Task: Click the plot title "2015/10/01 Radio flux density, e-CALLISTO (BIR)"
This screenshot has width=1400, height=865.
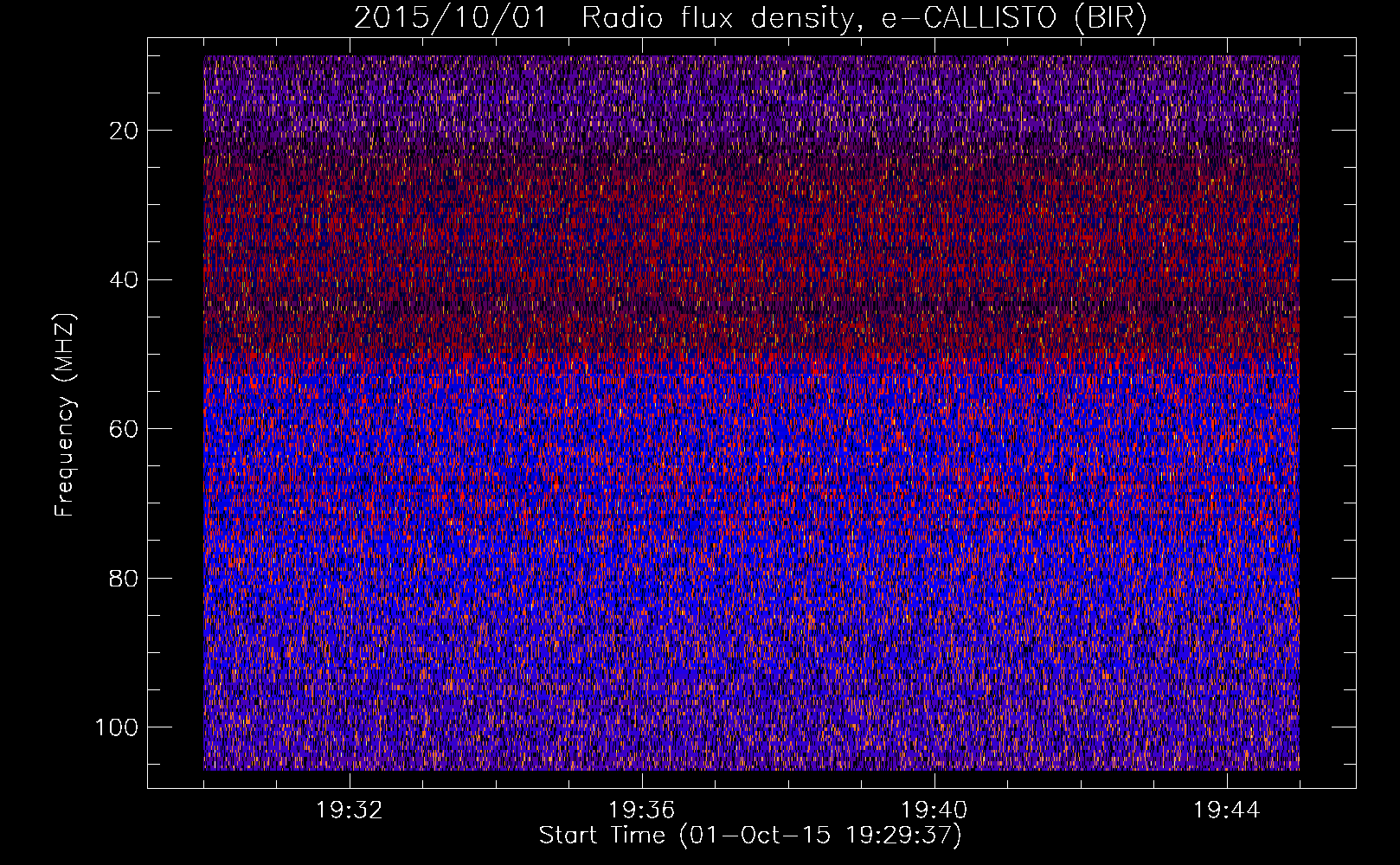Action: coord(750,18)
